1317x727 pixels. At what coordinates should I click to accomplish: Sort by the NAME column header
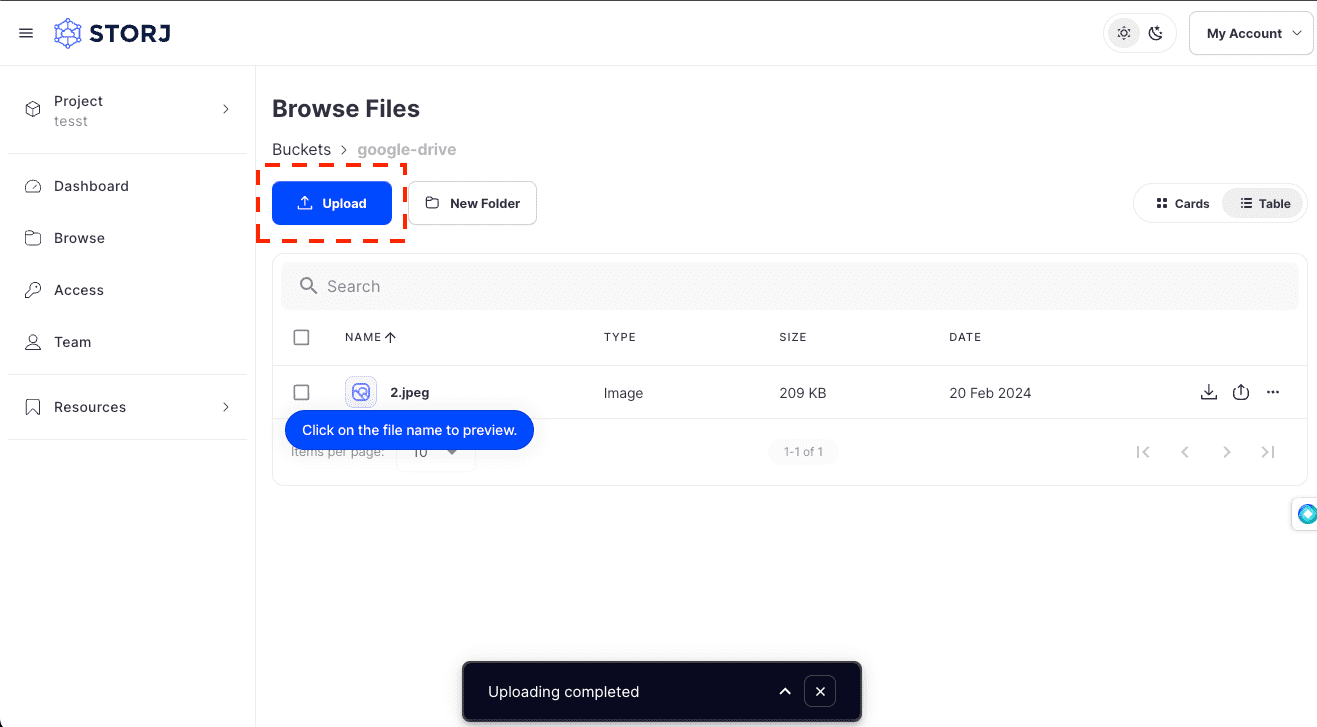point(370,337)
